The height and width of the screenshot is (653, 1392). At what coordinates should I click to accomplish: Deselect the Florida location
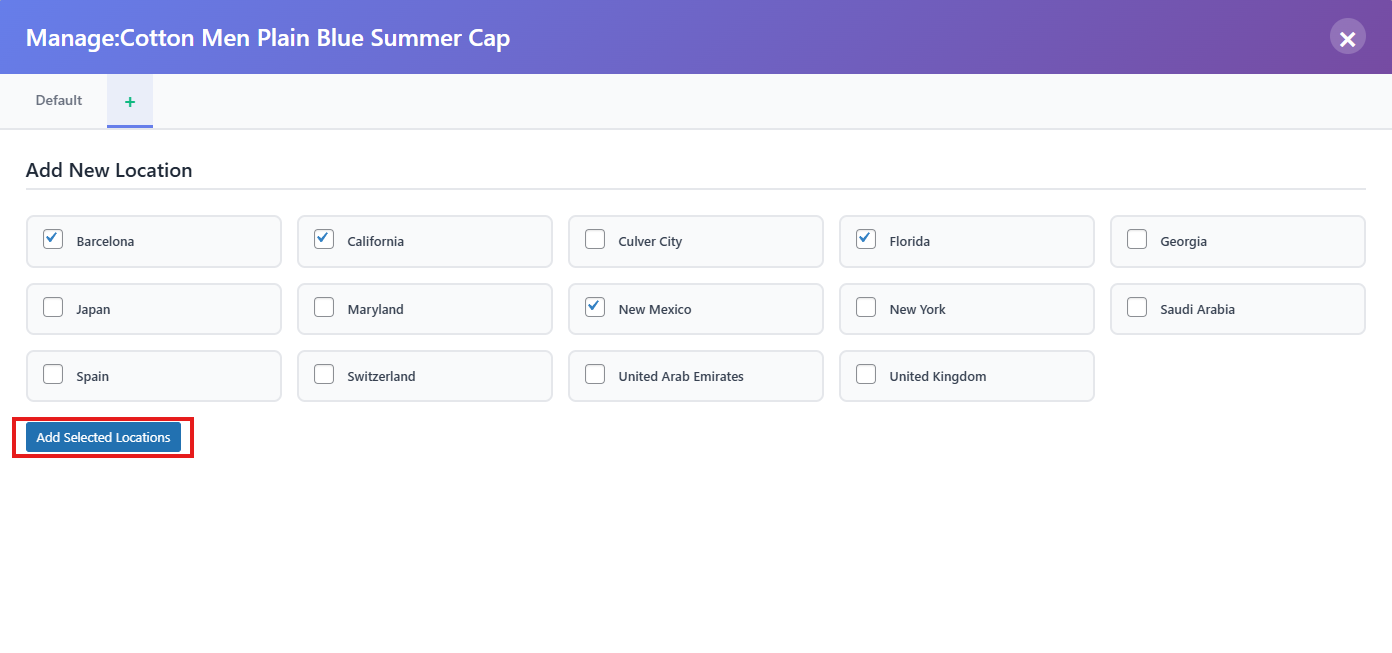click(x=866, y=240)
